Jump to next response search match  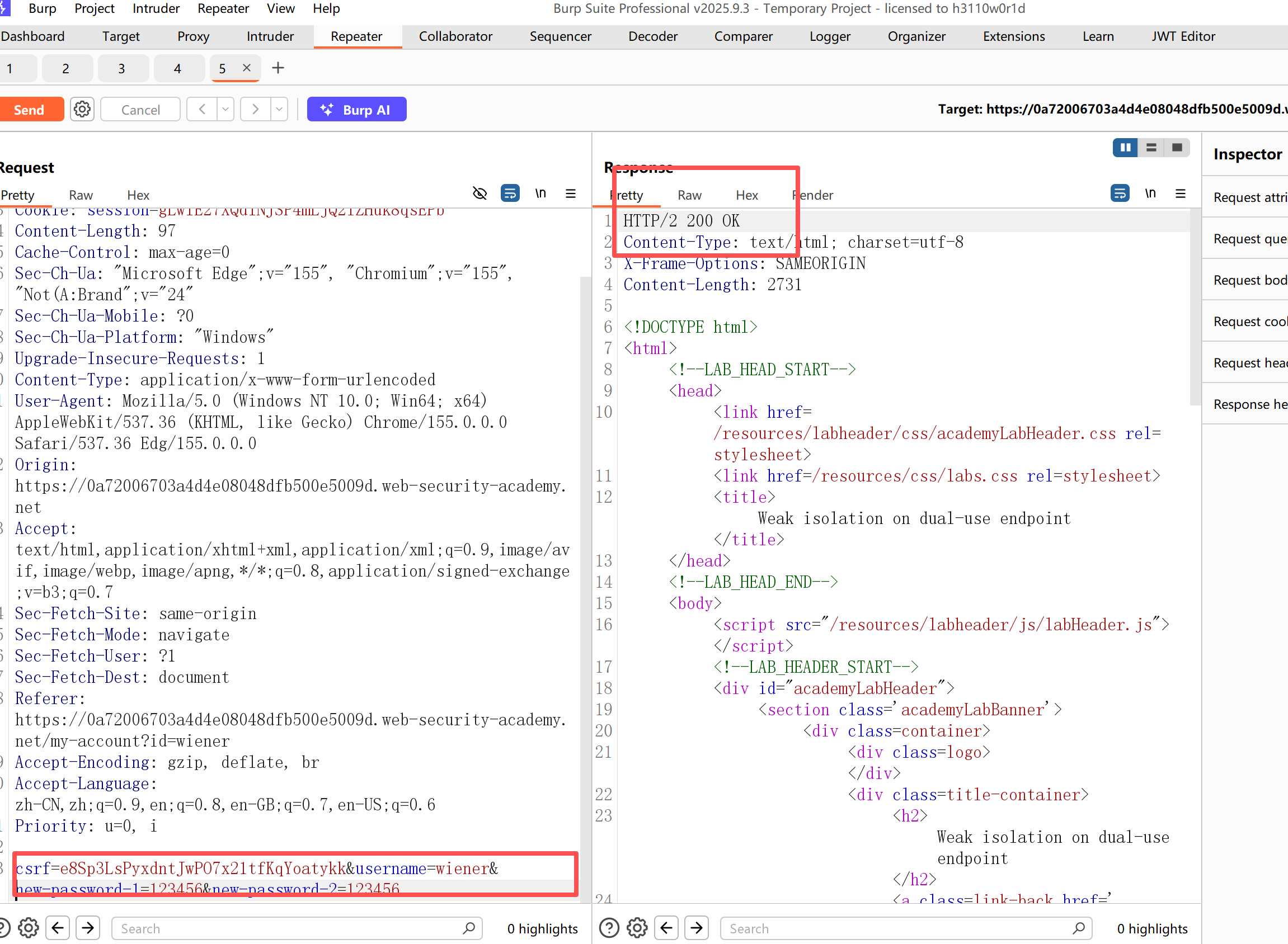(697, 928)
